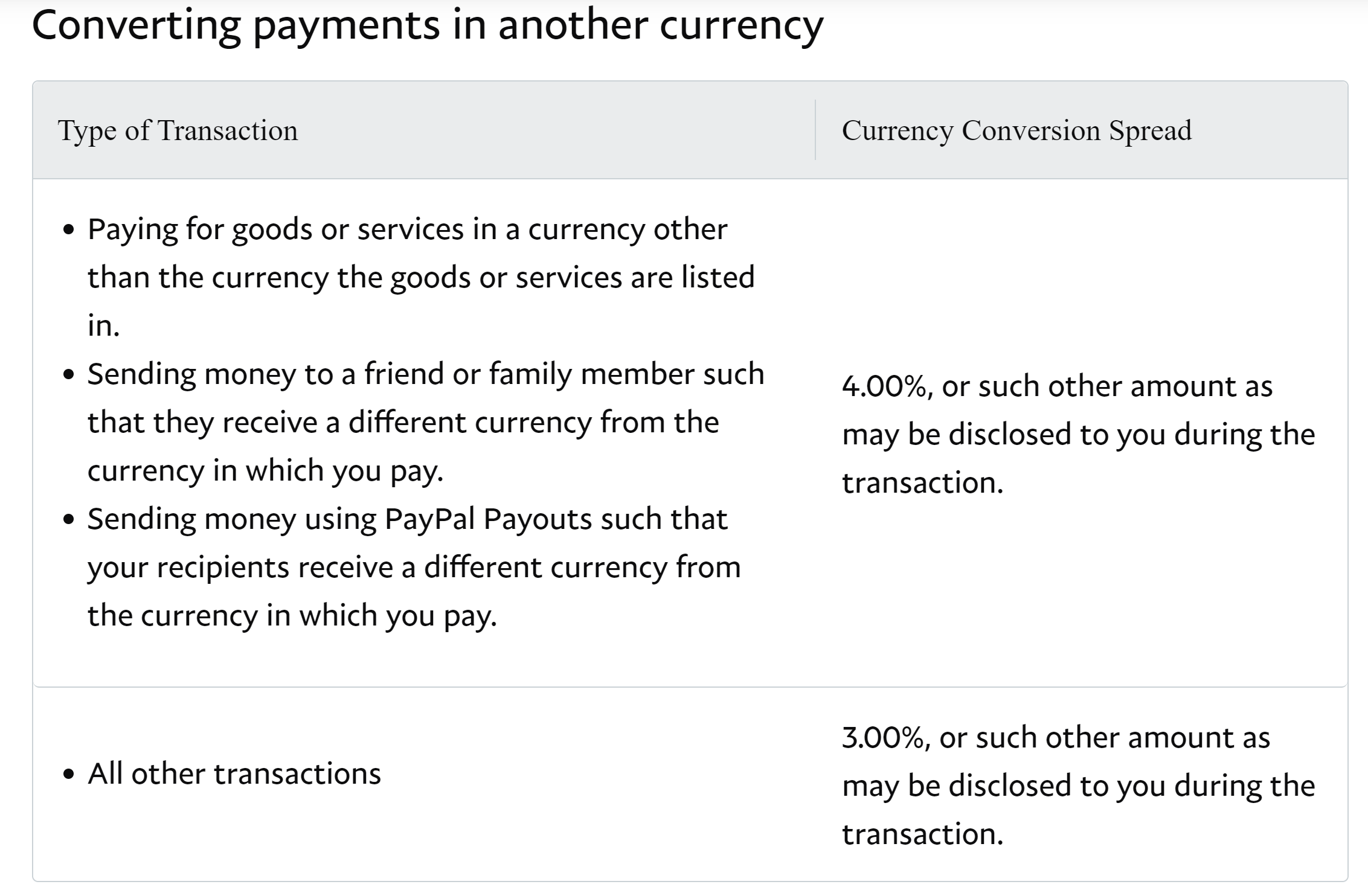Click the bullet before 'Sending money to a friend'

tap(69, 375)
